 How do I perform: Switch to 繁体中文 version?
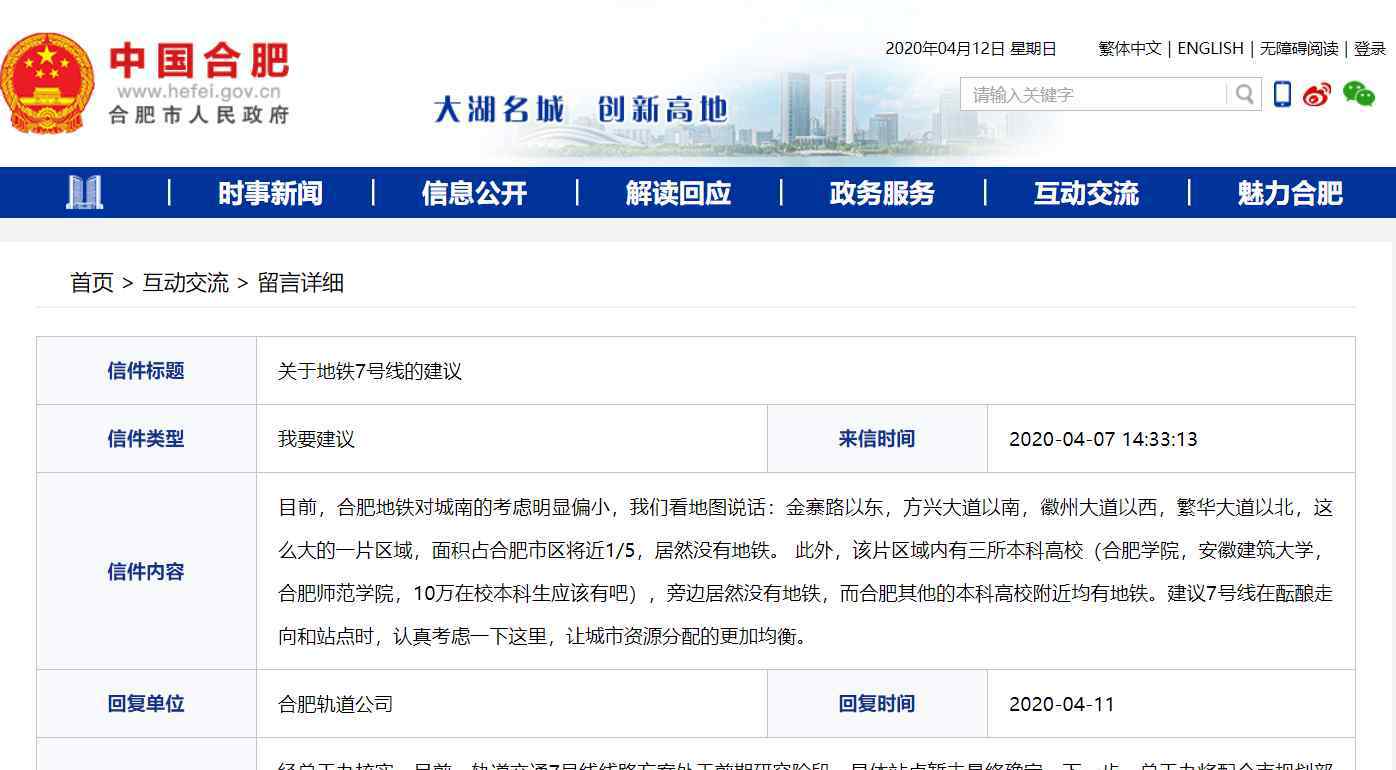tap(1130, 48)
